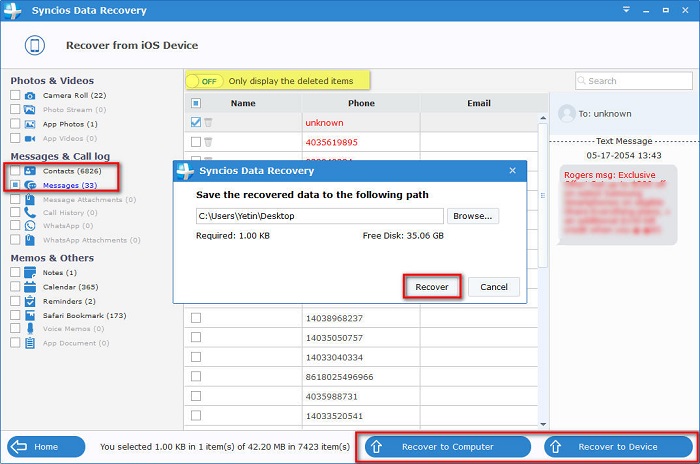Click the Reminders icon
Image resolution: width=700 pixels, height=464 pixels.
coord(30,301)
